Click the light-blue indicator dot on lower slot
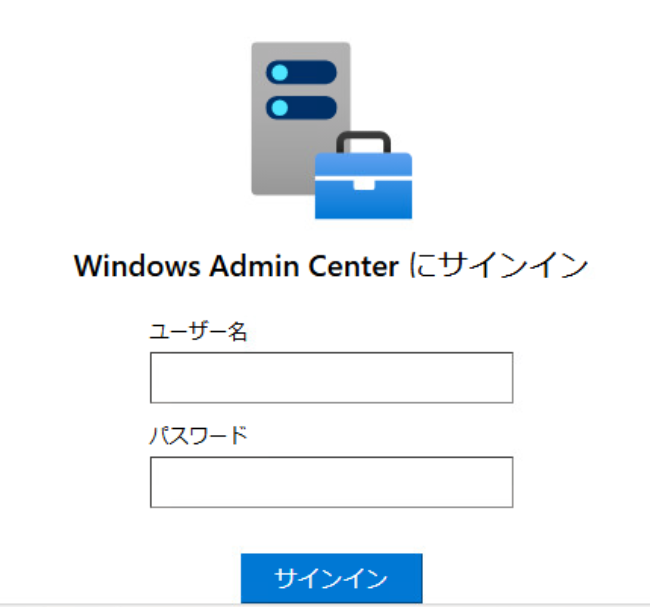Viewport: 650px width, 607px height. pos(279,107)
